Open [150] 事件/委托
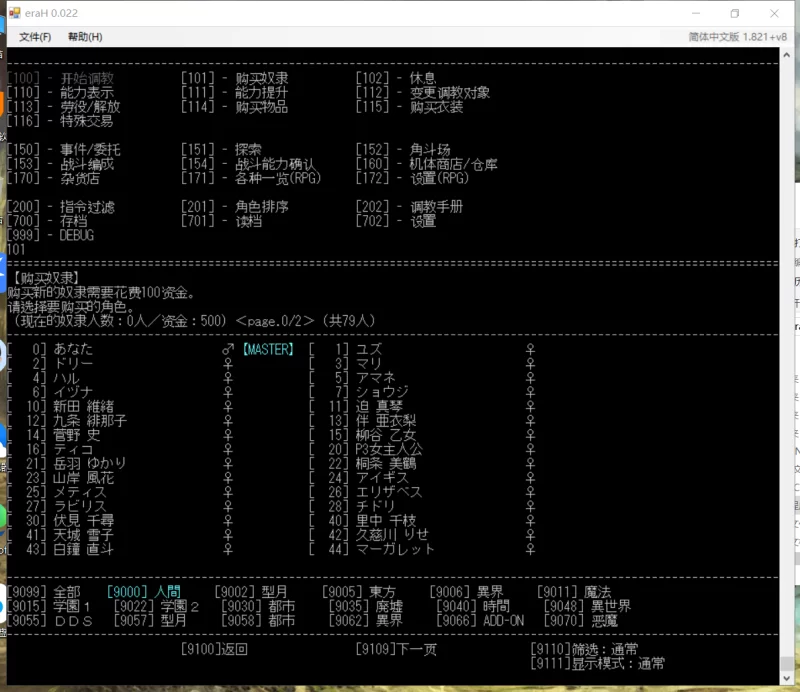This screenshot has width=800, height=692. (x=64, y=150)
